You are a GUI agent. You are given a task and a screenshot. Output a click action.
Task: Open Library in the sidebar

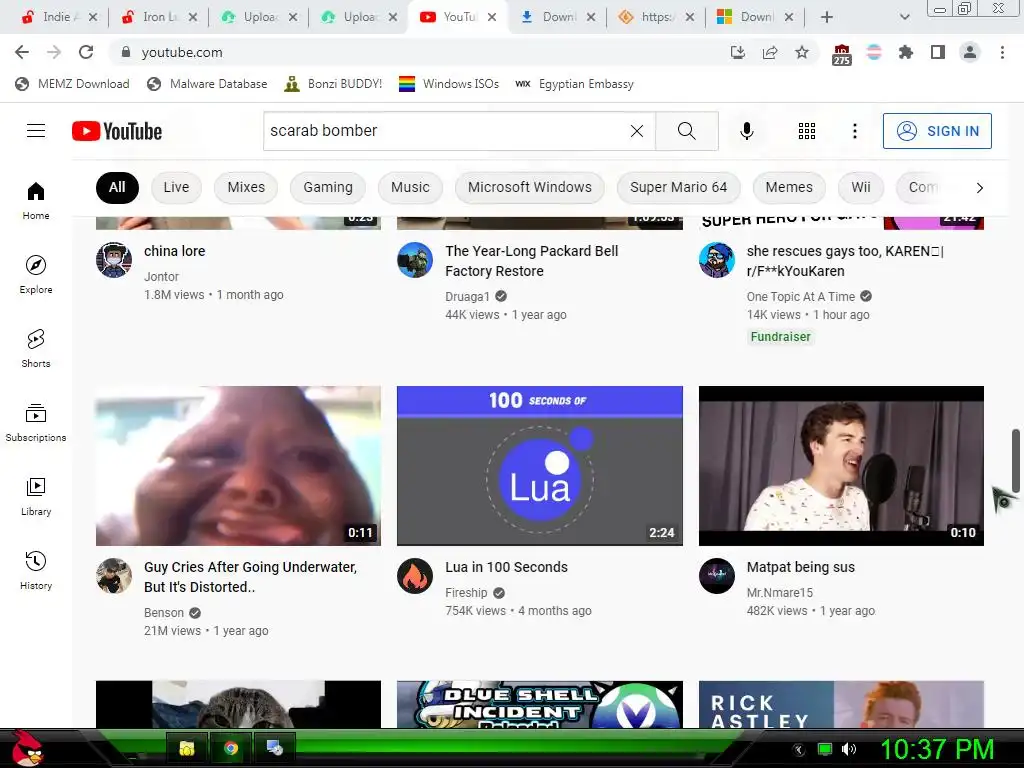click(x=36, y=496)
